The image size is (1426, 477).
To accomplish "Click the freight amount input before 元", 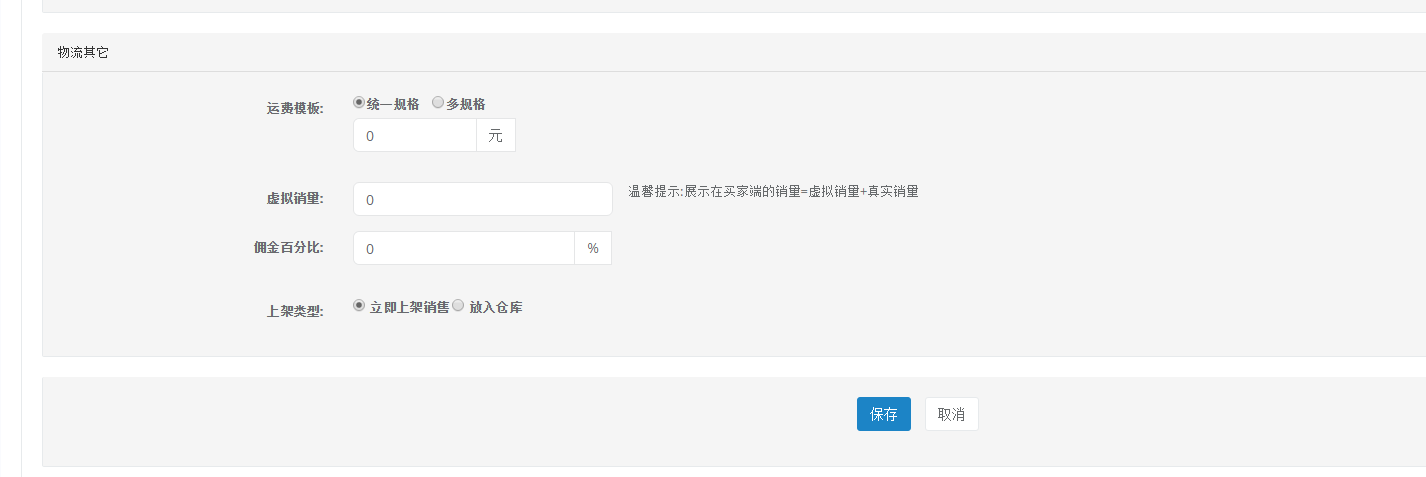I will tap(415, 135).
